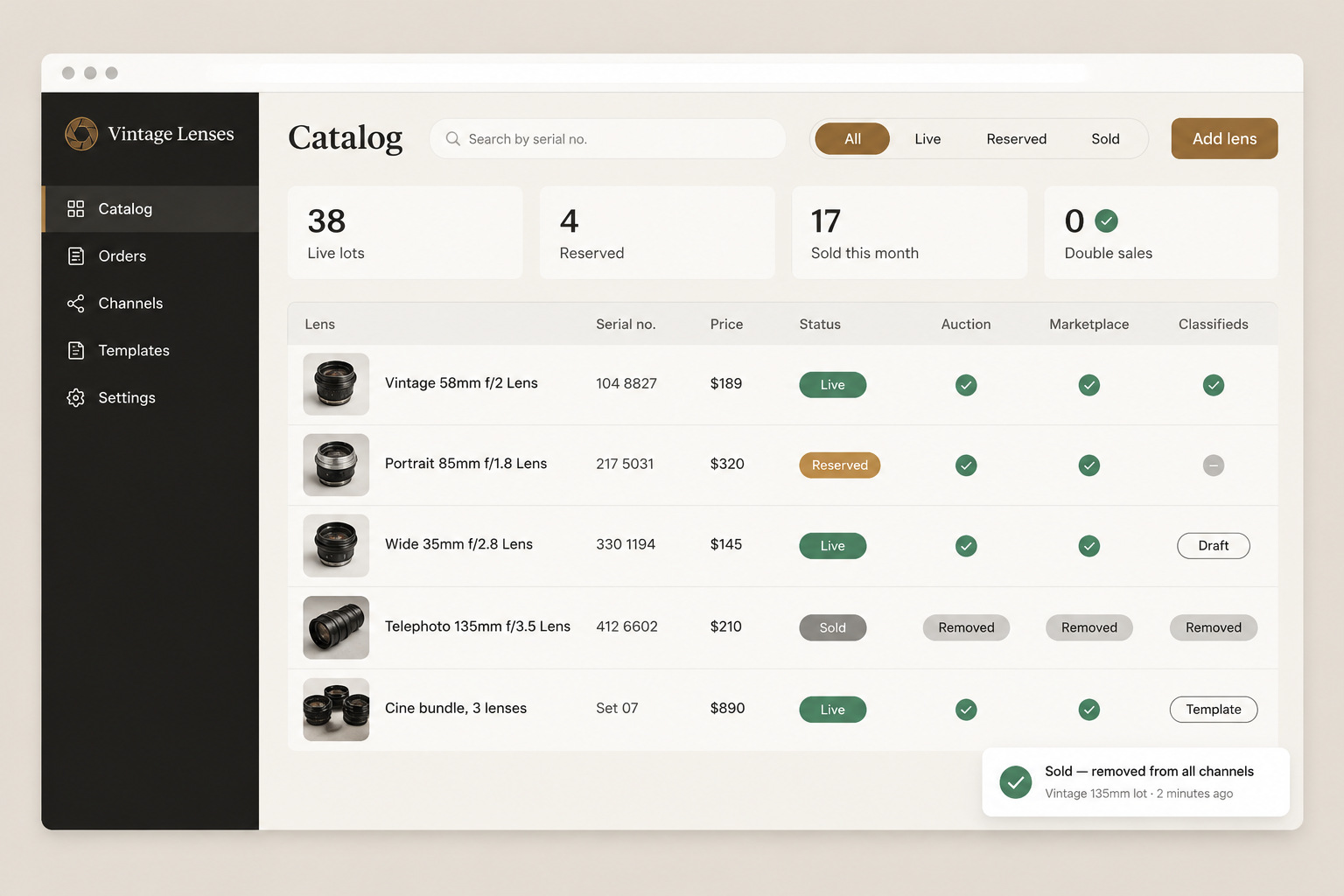Click the magnifier icon in the search box
The height and width of the screenshot is (896, 1344).
tap(453, 138)
